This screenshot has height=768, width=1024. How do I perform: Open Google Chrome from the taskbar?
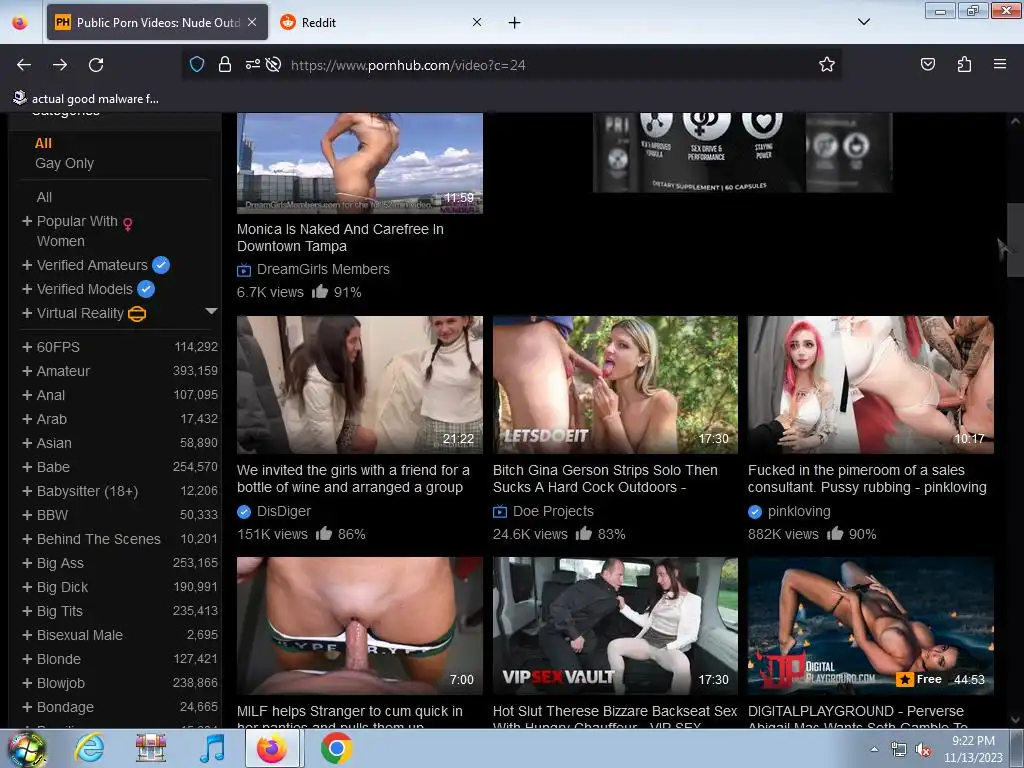tap(336, 748)
